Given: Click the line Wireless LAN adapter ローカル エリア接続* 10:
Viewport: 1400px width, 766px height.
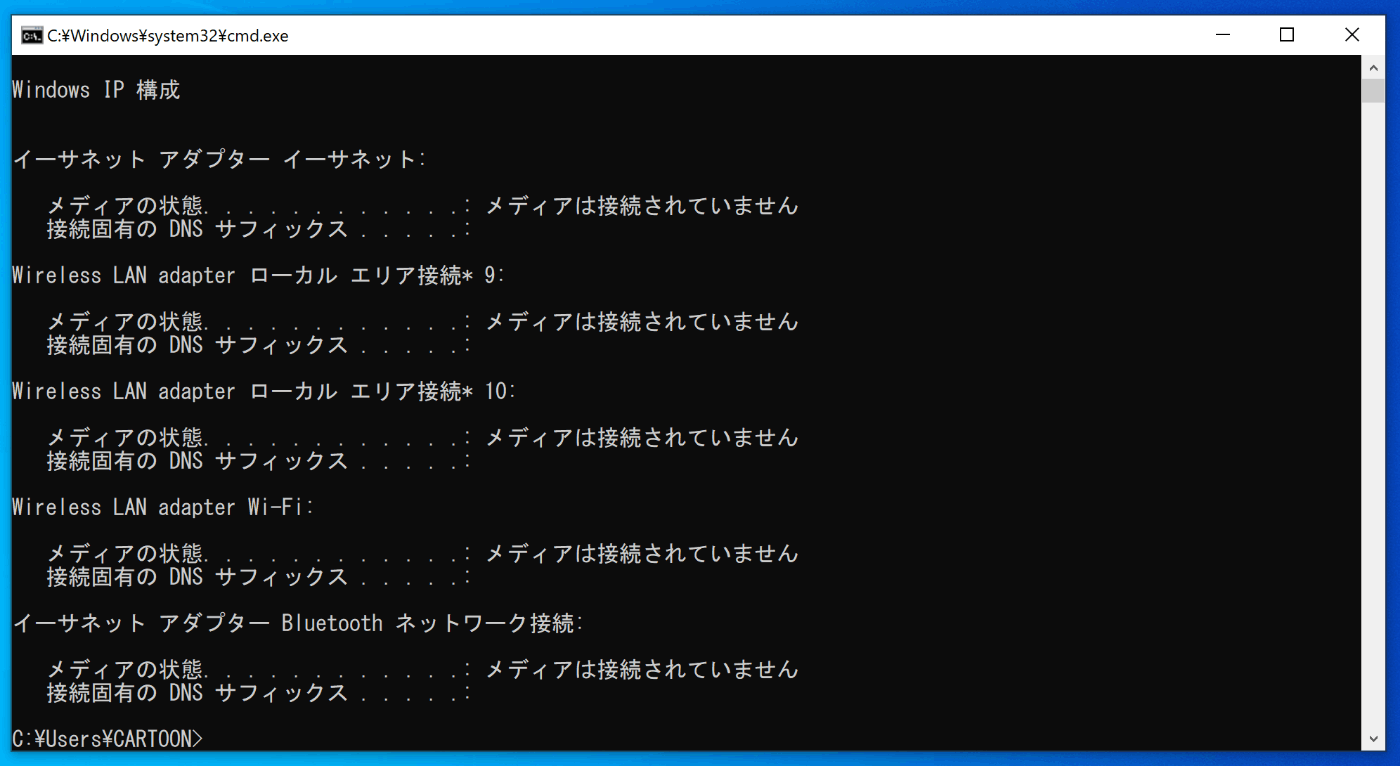Looking at the screenshot, I should pyautogui.click(x=264, y=391).
